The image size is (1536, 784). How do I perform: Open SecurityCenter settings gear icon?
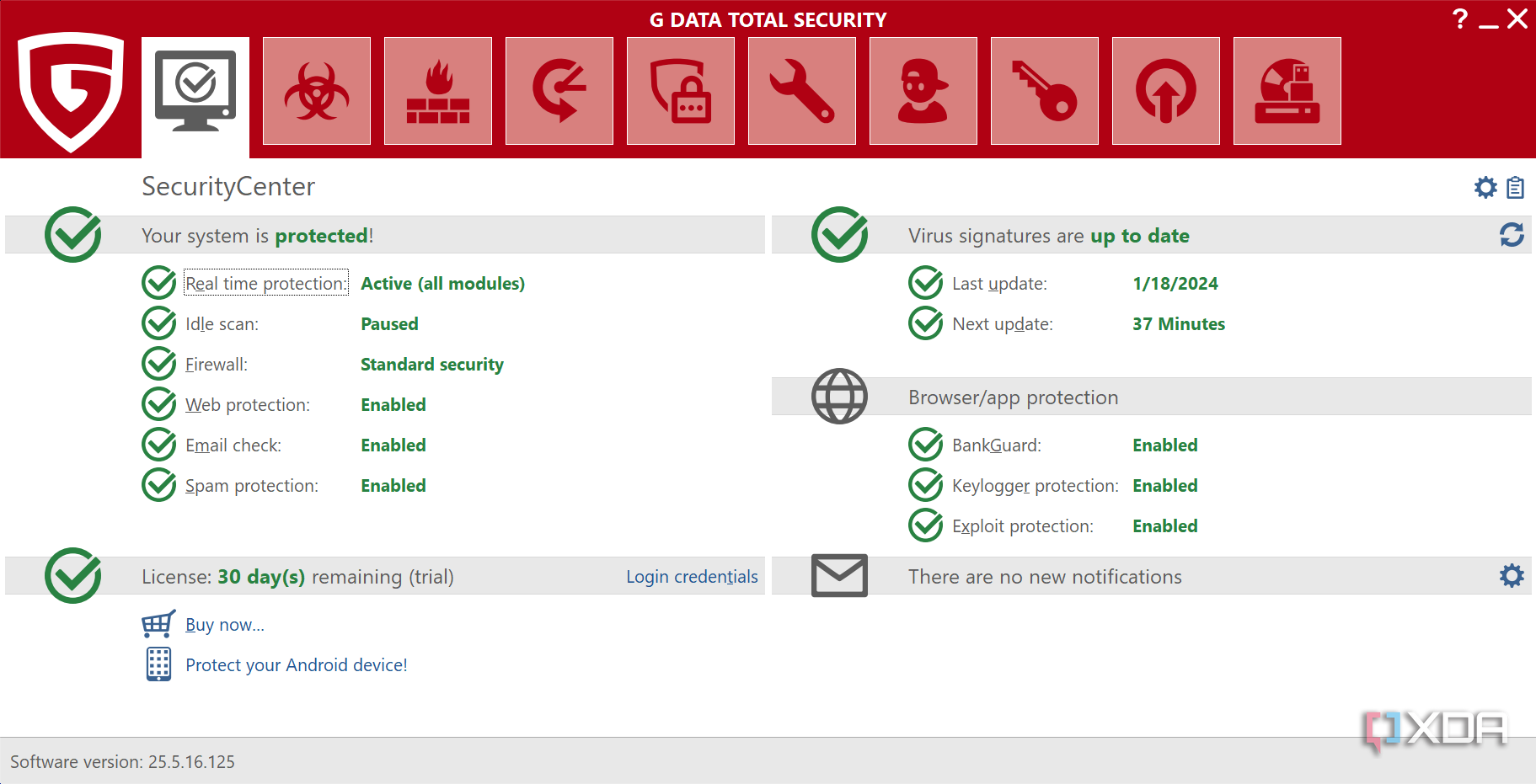point(1485,187)
